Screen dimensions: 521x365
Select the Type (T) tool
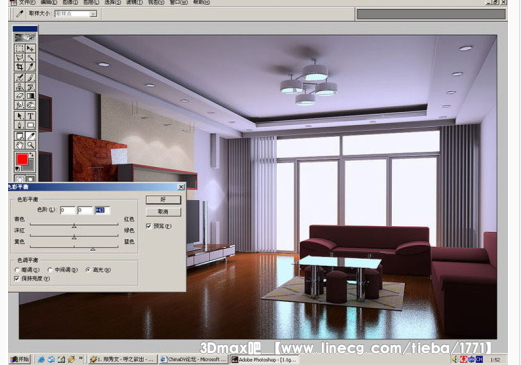30,116
